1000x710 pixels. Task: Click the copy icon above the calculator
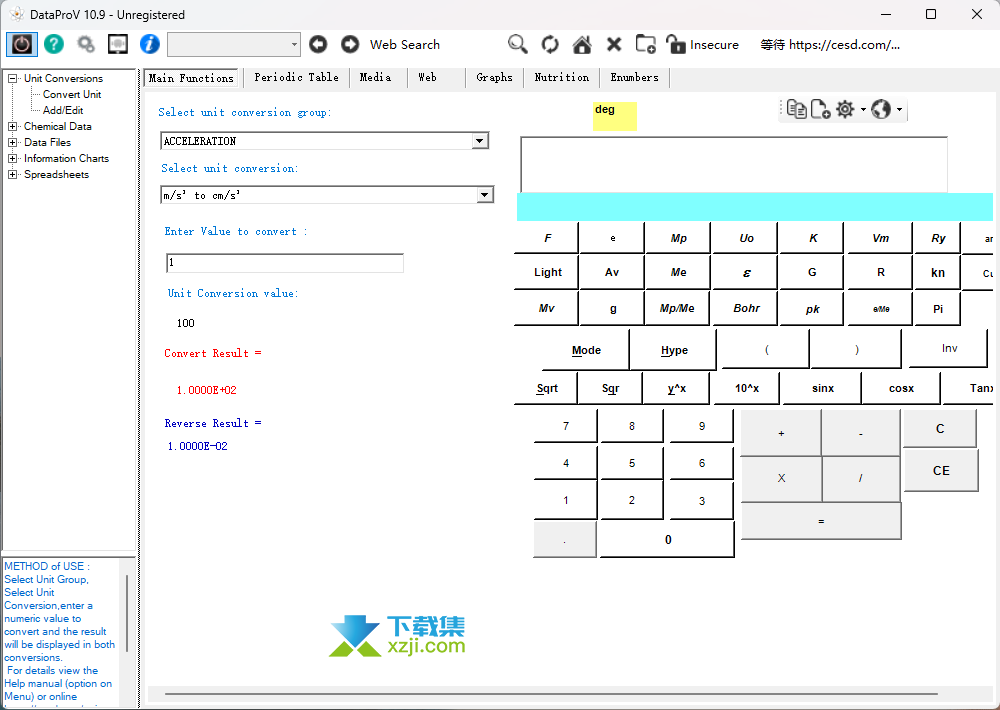click(797, 109)
